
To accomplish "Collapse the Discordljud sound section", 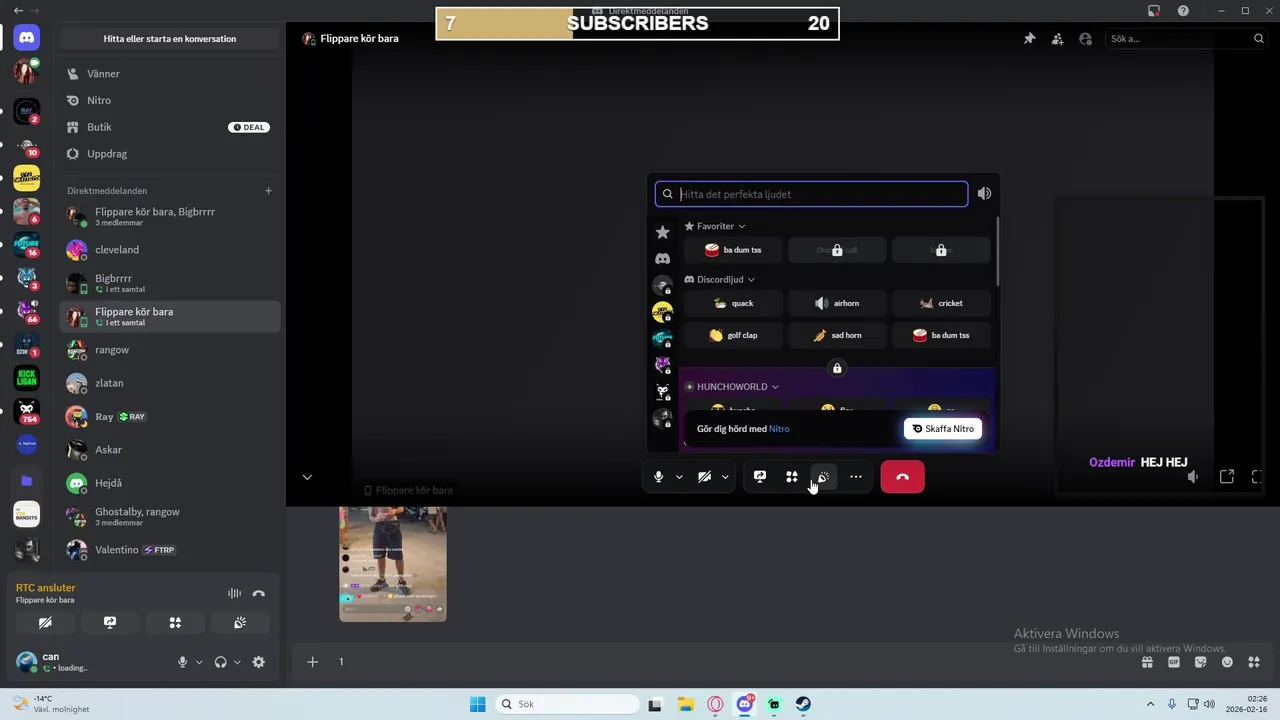I will click(x=719, y=279).
